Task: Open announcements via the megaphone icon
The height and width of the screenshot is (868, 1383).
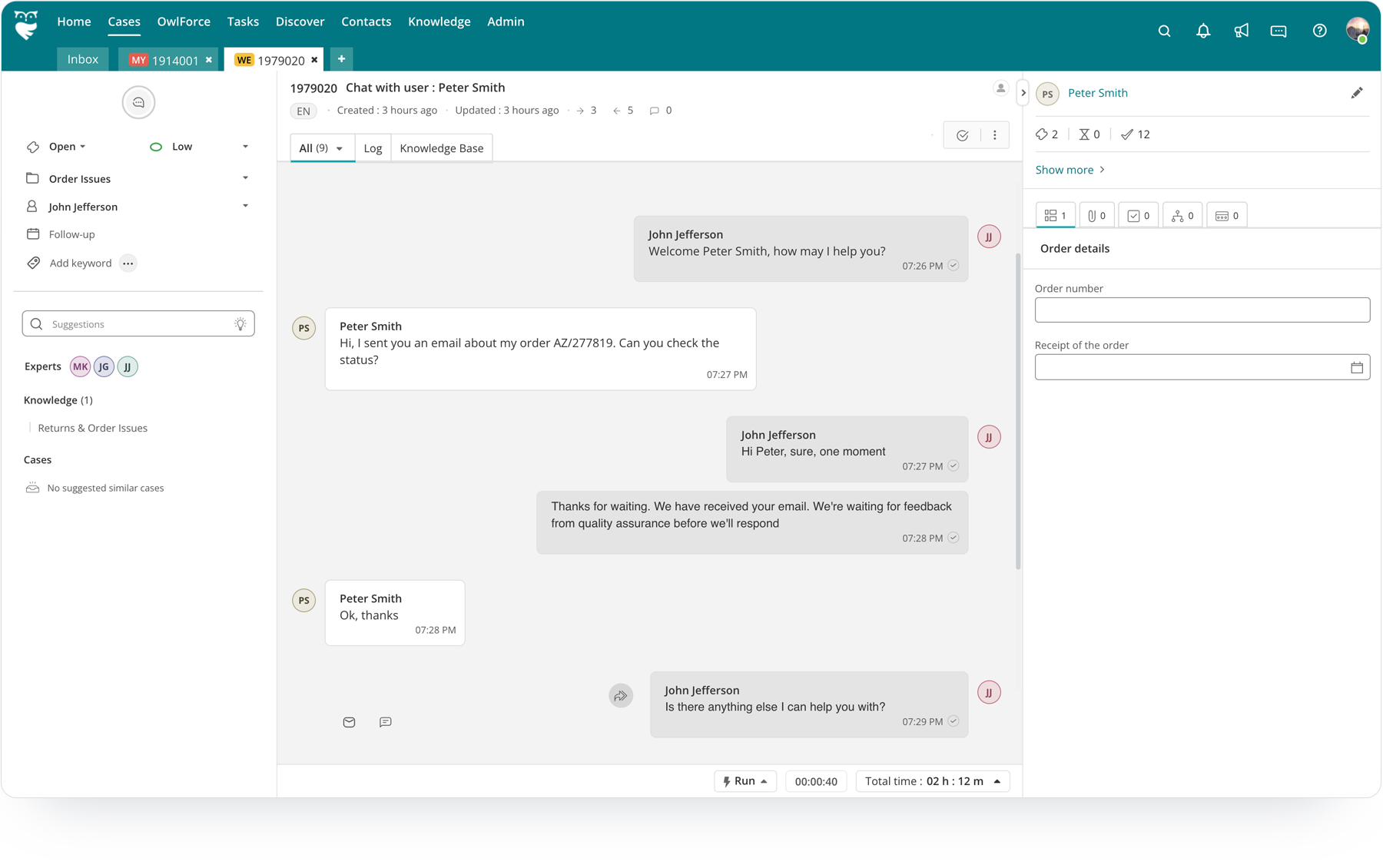Action: (1241, 31)
